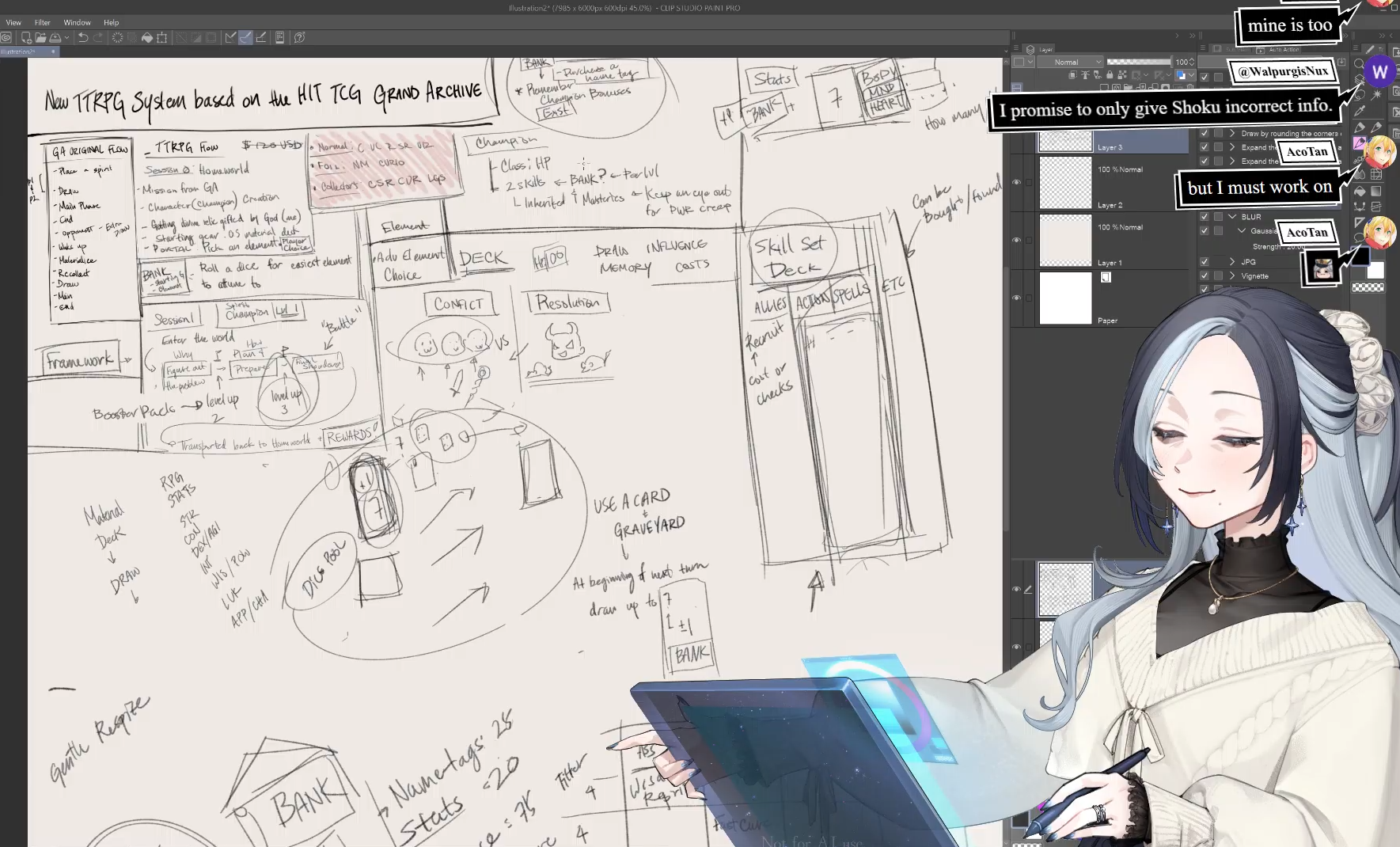Open the View menu
The image size is (1400, 847).
[x=13, y=22]
